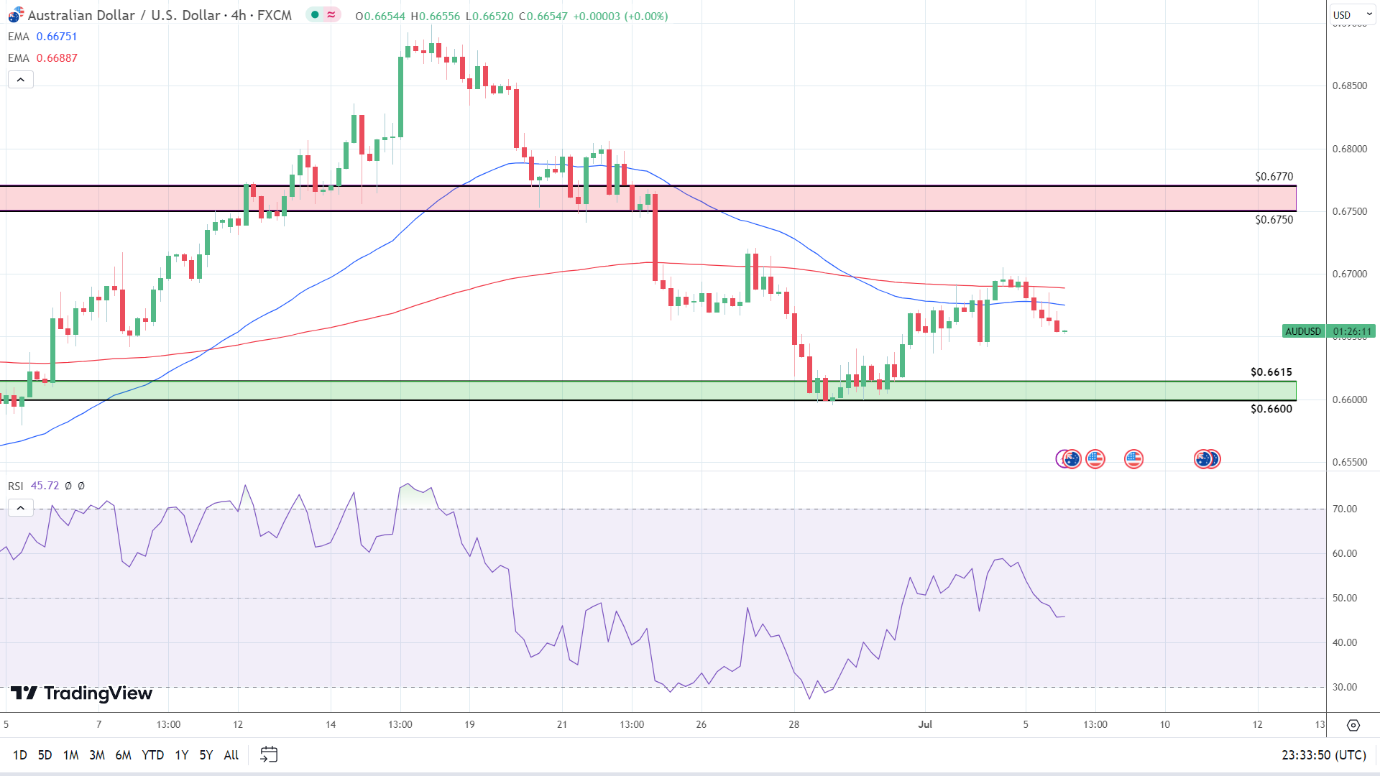Screen dimensions: 1380x776
Task: Open the Australian Dollar / U.S. Dollar symbol title
Action: 160,15
